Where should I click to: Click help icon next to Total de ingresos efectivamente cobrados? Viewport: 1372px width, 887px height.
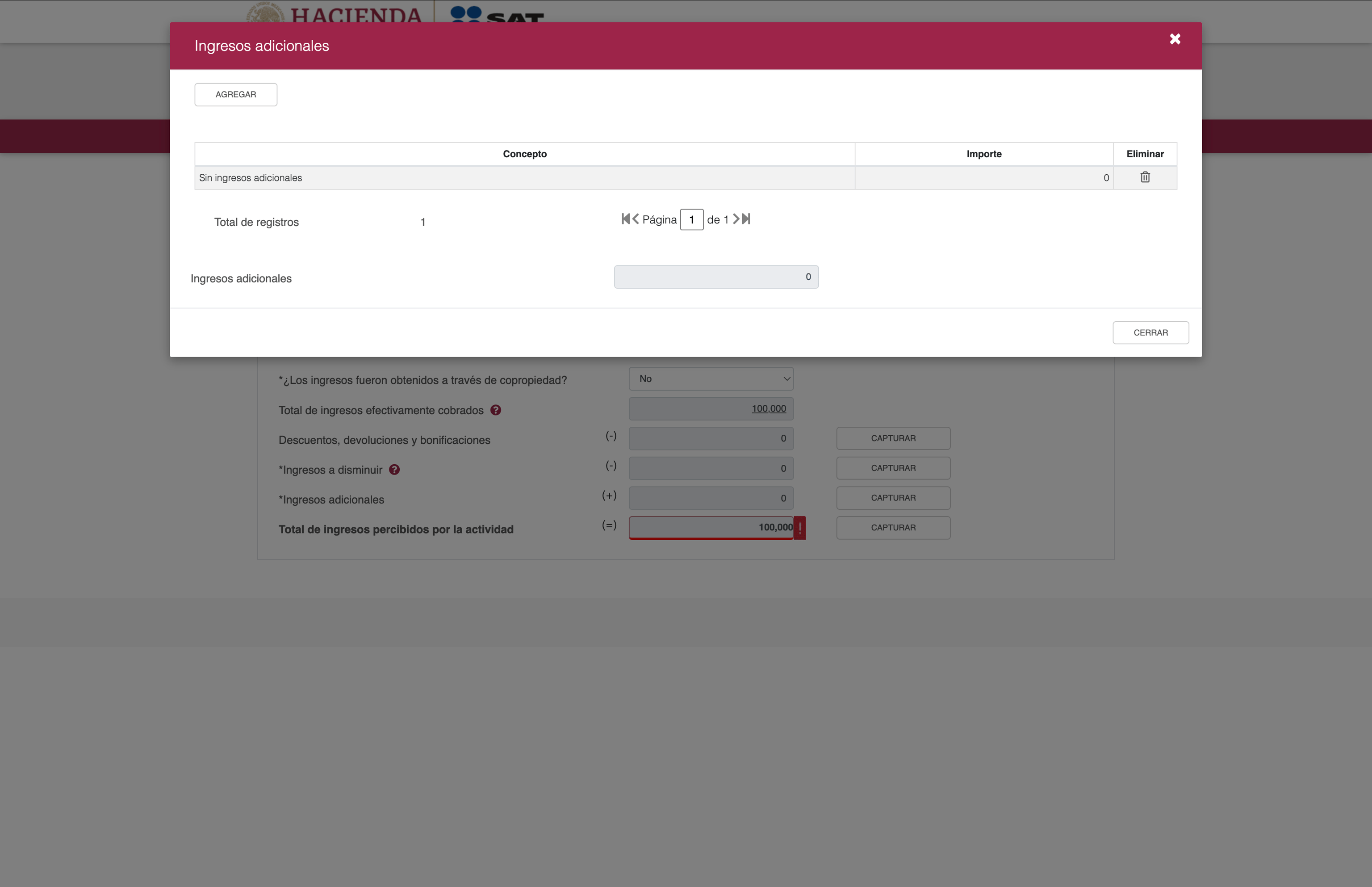pos(495,410)
